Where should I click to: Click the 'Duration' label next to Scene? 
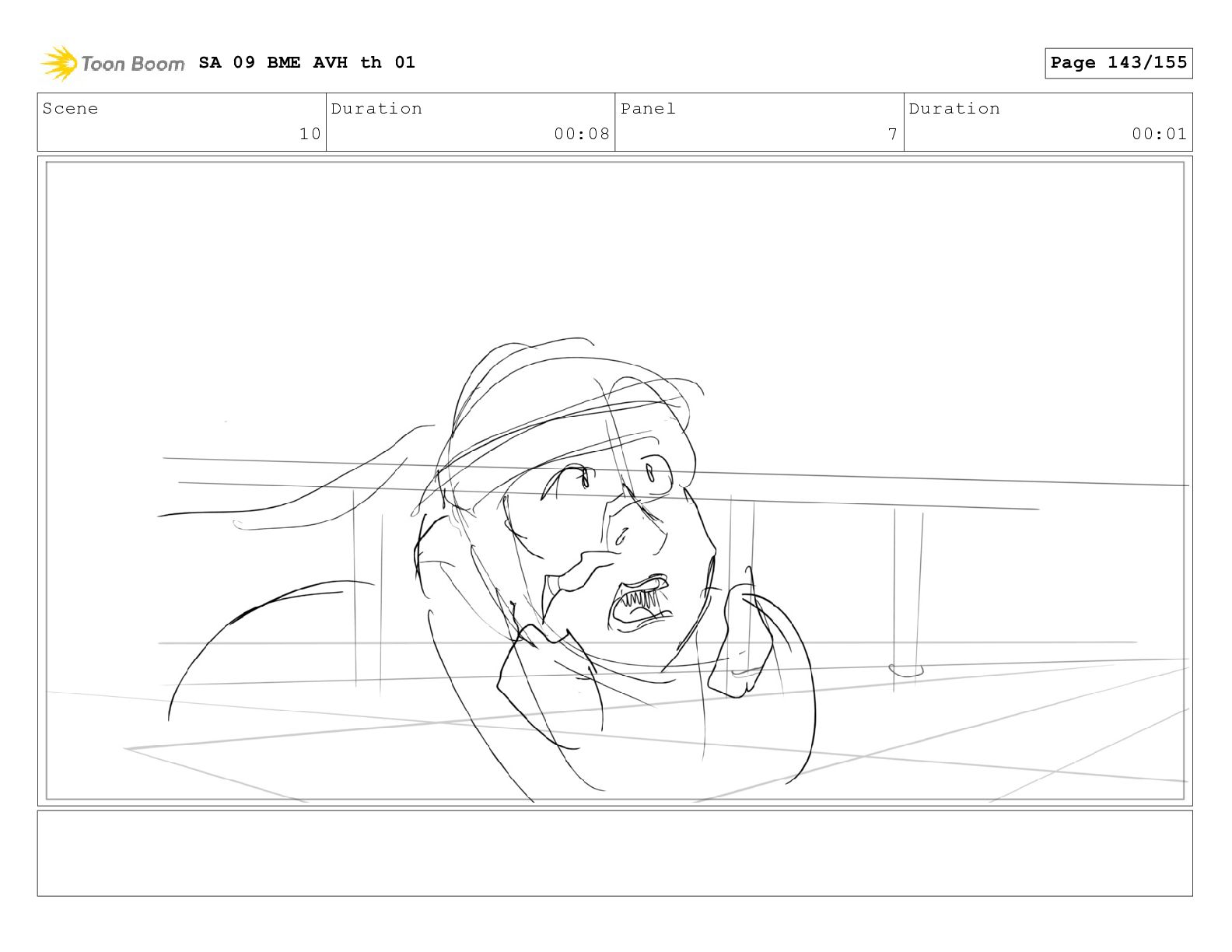(x=376, y=109)
